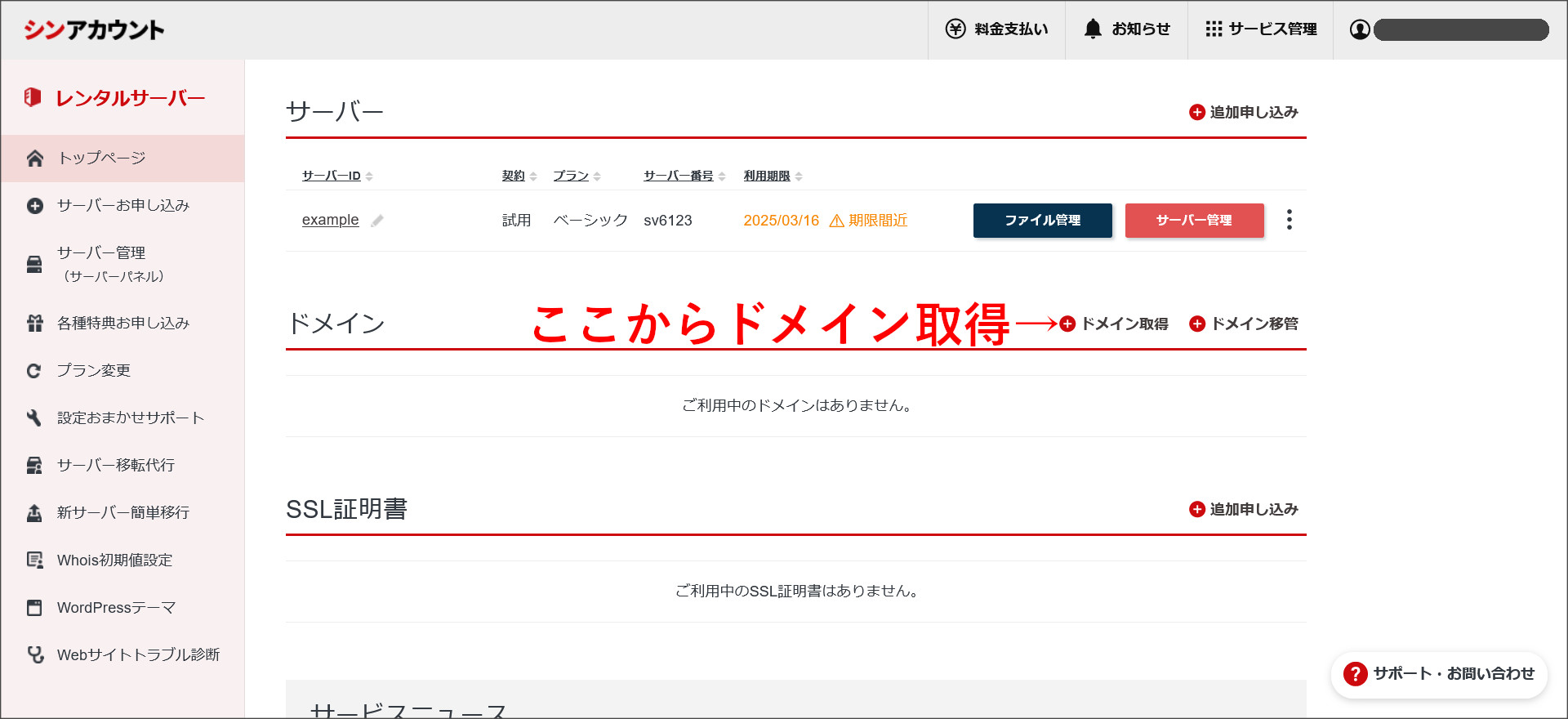The height and width of the screenshot is (719, 1568).
Task: Sort table by 利用期限 column
Action: [x=773, y=176]
